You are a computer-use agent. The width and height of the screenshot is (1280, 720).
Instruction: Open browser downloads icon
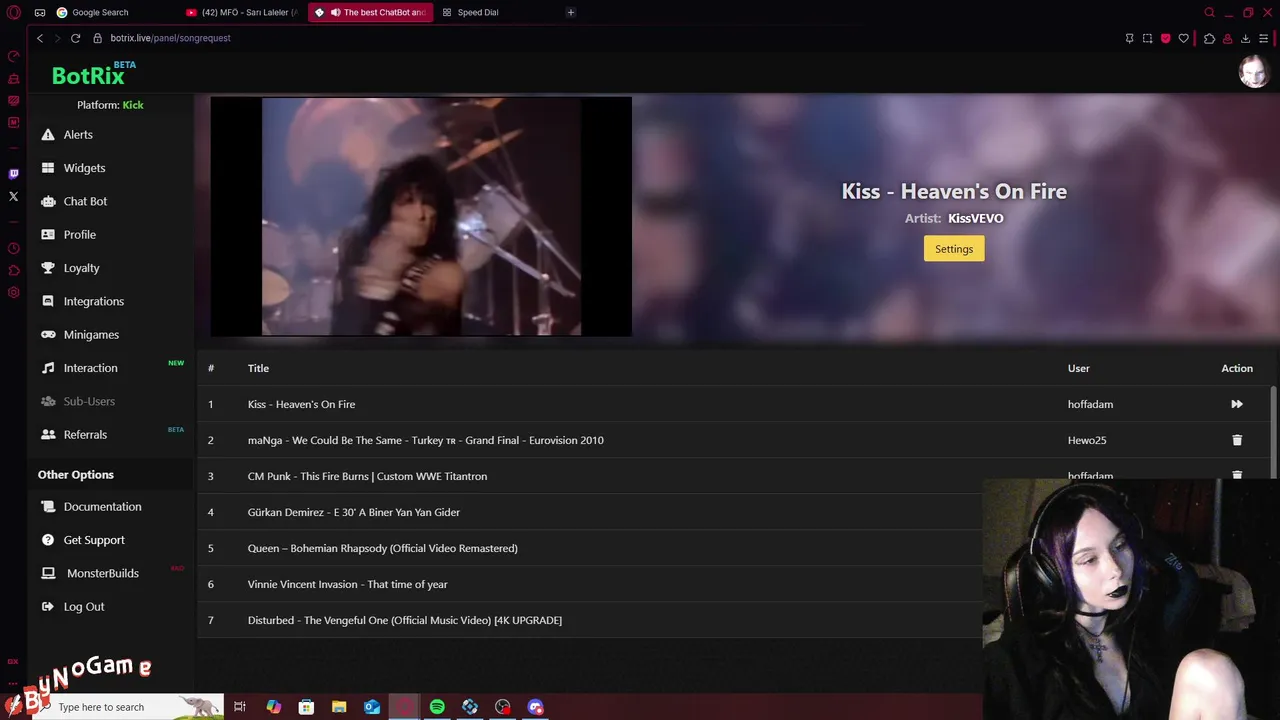point(1245,38)
